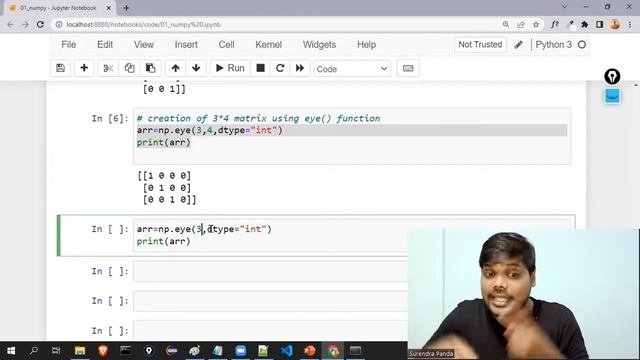Reload the notebook page
Image resolution: width=640 pixels, height=360 pixels.
(x=40, y=24)
